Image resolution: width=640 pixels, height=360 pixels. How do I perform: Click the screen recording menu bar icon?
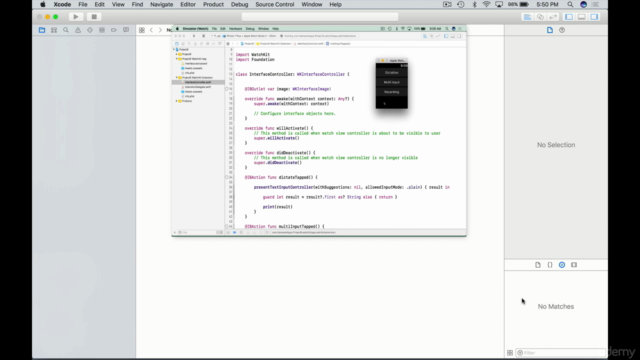pyautogui.click(x=447, y=4)
